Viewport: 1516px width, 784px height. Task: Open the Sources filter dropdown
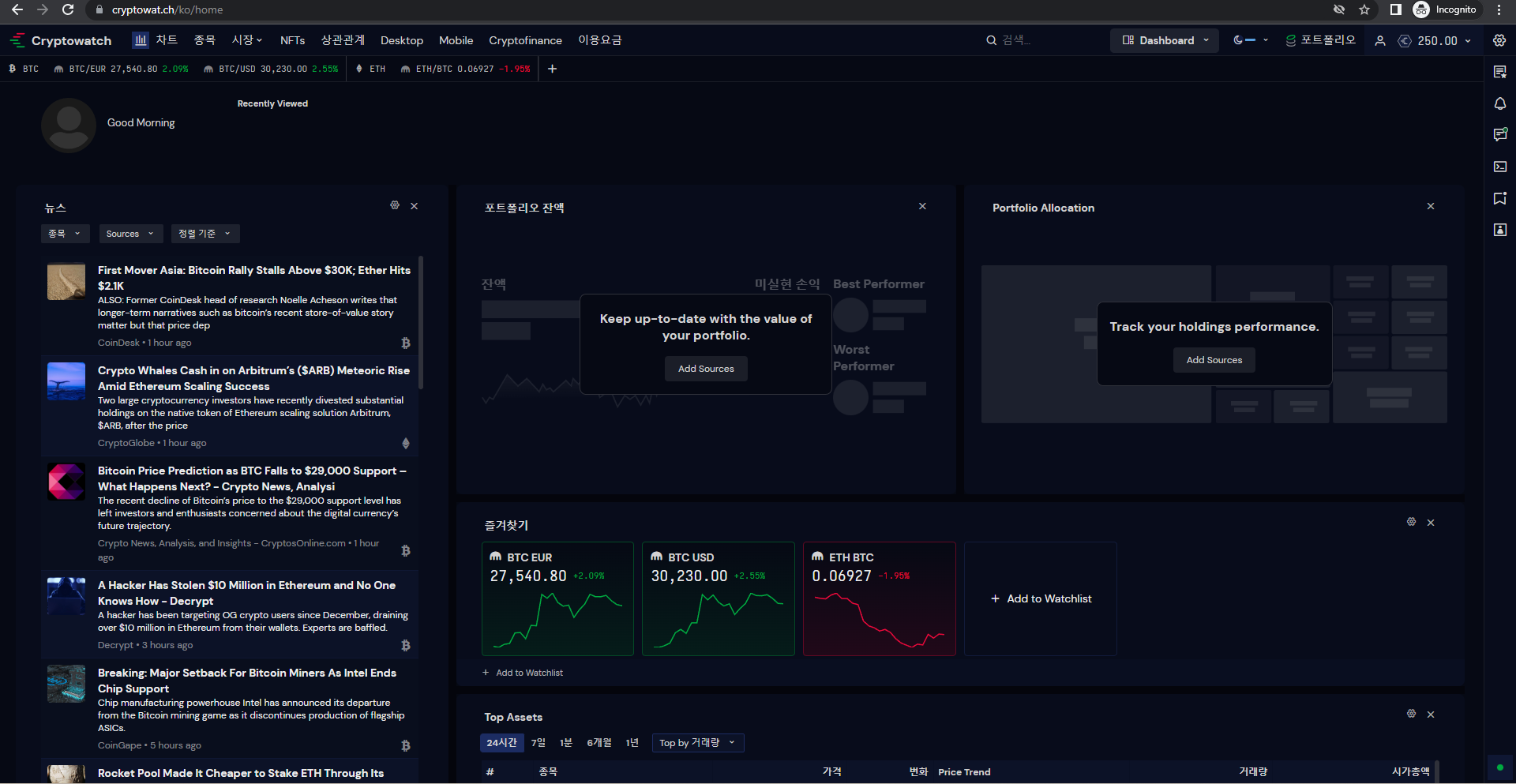[130, 234]
